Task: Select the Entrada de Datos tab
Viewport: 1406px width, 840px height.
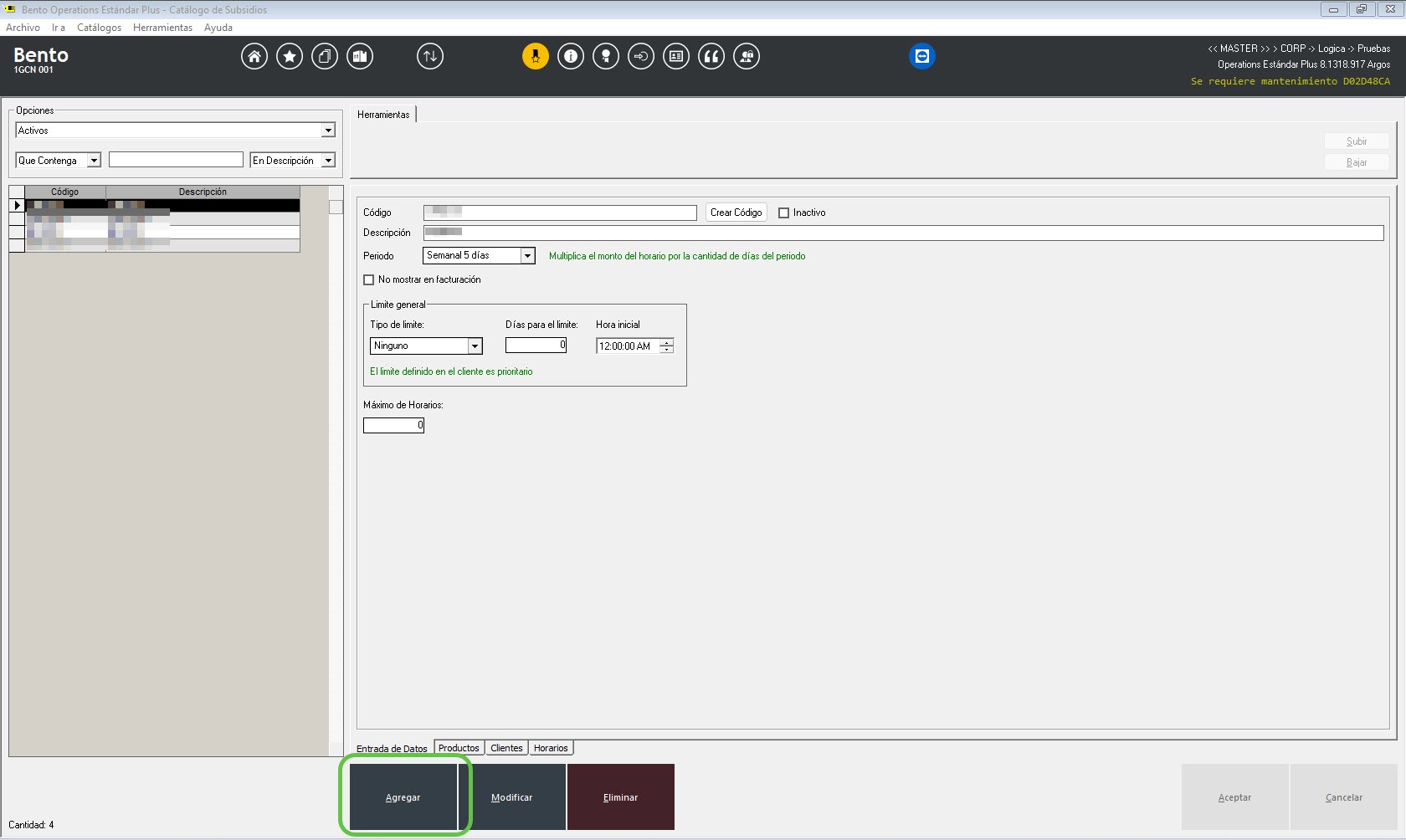Action: pyautogui.click(x=392, y=749)
